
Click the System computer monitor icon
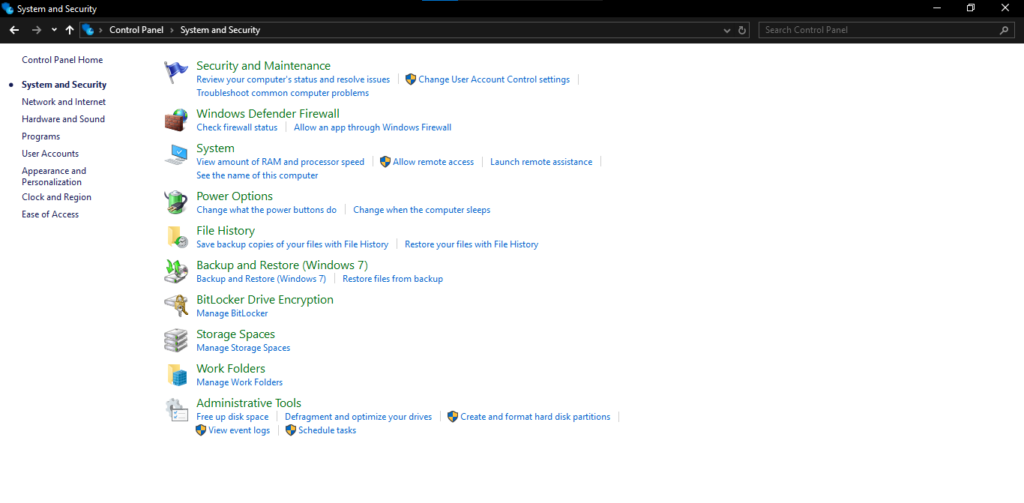click(176, 155)
